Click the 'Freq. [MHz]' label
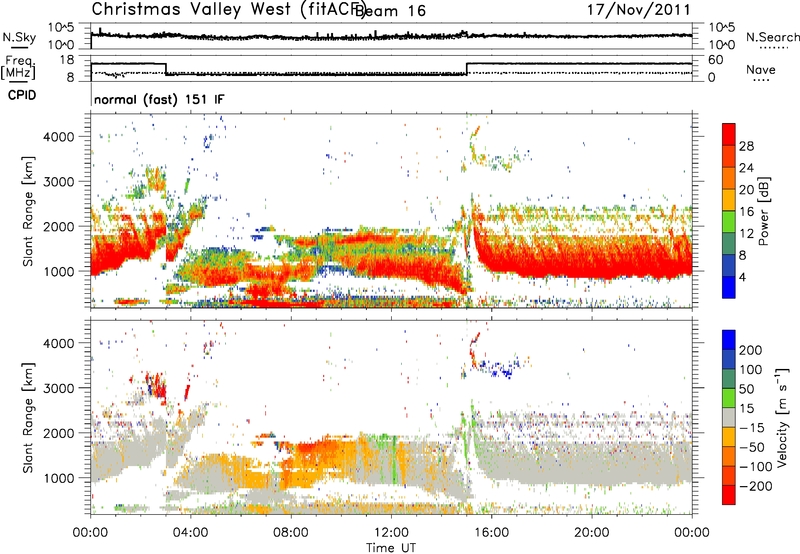The width and height of the screenshot is (800, 554). [x=19, y=67]
